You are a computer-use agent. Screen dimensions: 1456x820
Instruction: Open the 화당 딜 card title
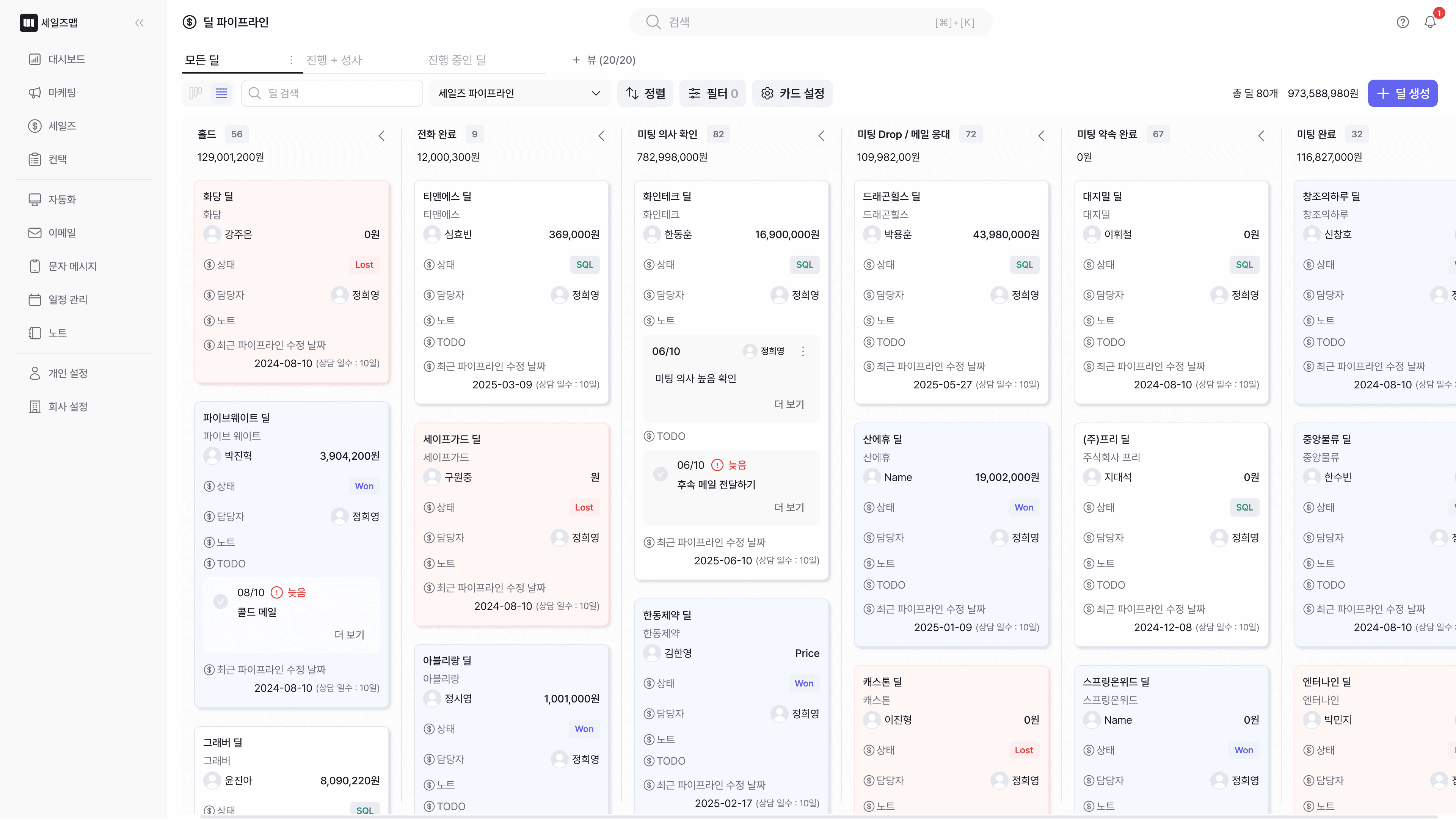[x=218, y=196]
